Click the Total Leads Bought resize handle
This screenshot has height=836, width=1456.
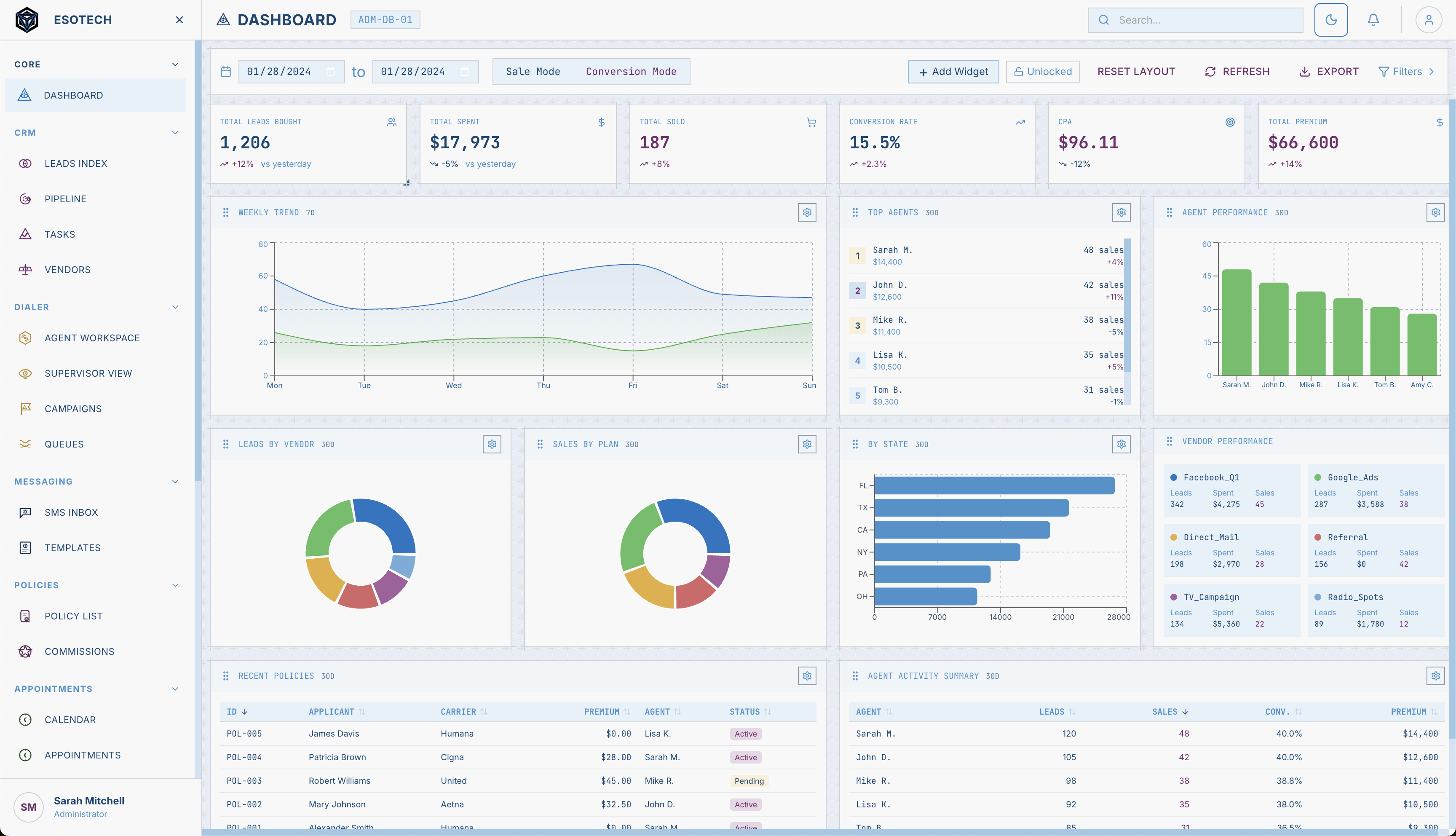click(x=406, y=183)
